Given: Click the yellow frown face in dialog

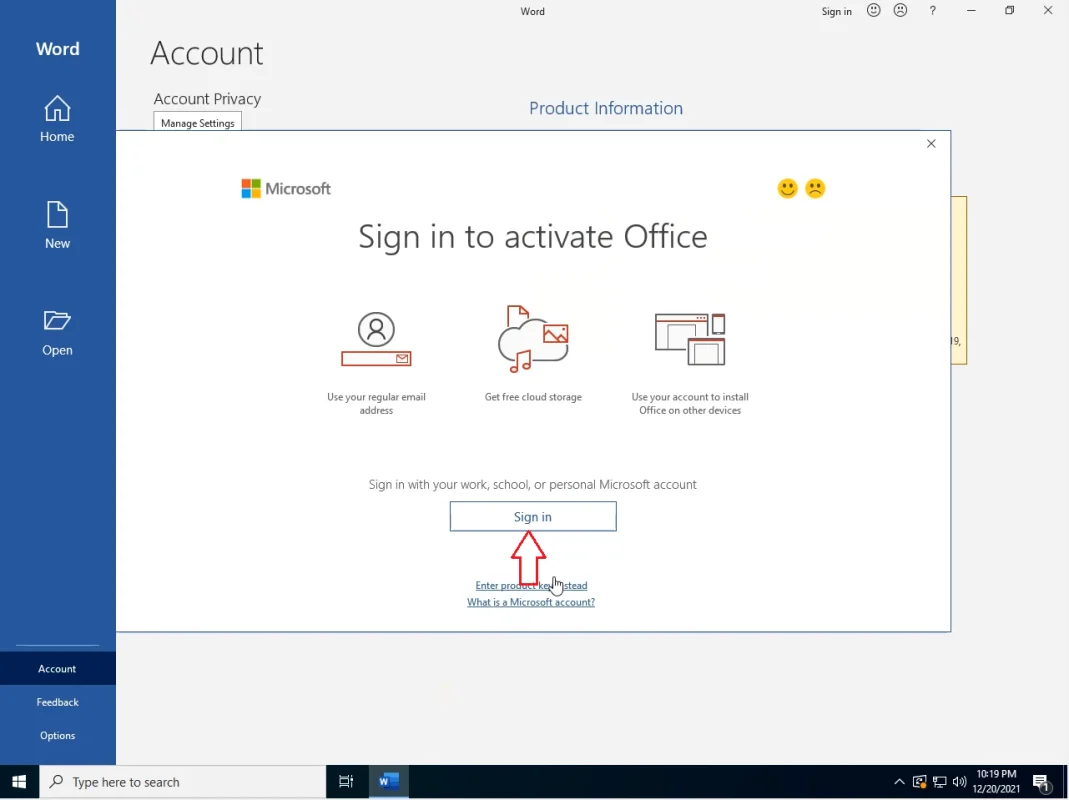Looking at the screenshot, I should [x=816, y=188].
